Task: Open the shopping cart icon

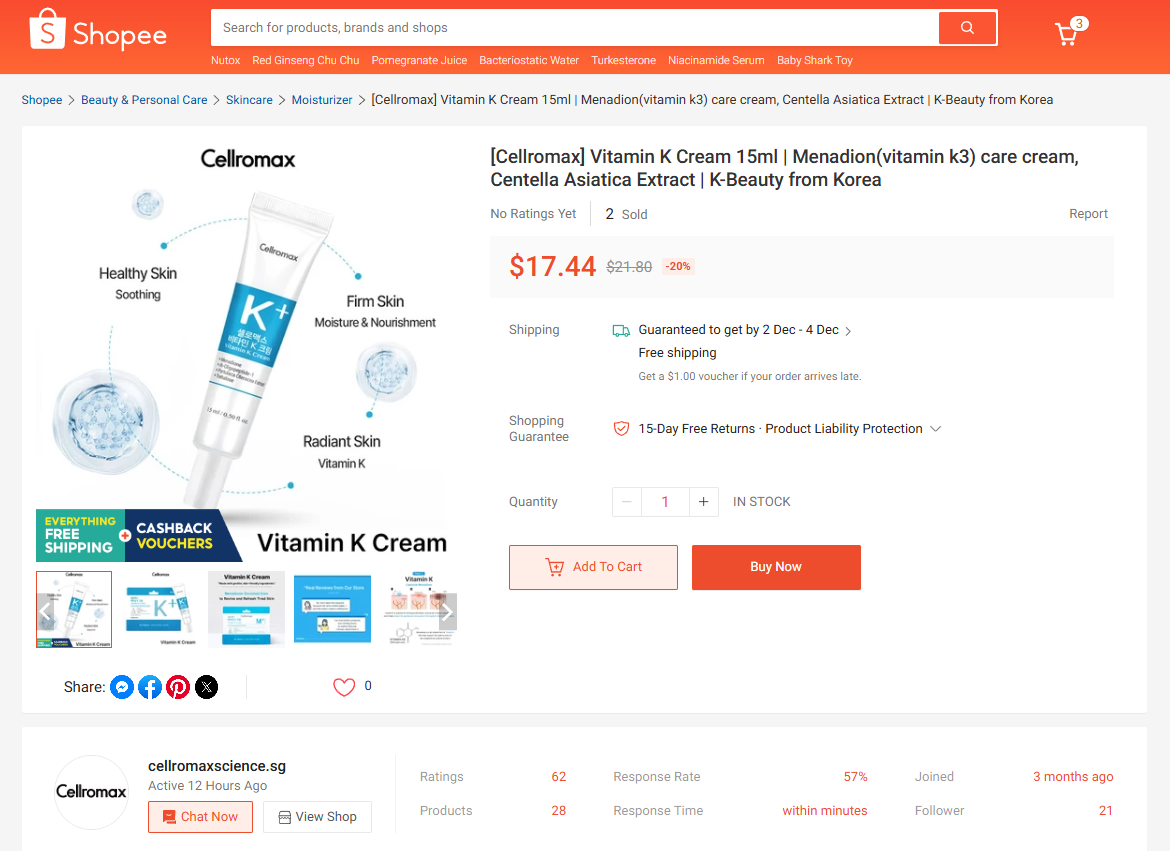Action: coord(1067,34)
